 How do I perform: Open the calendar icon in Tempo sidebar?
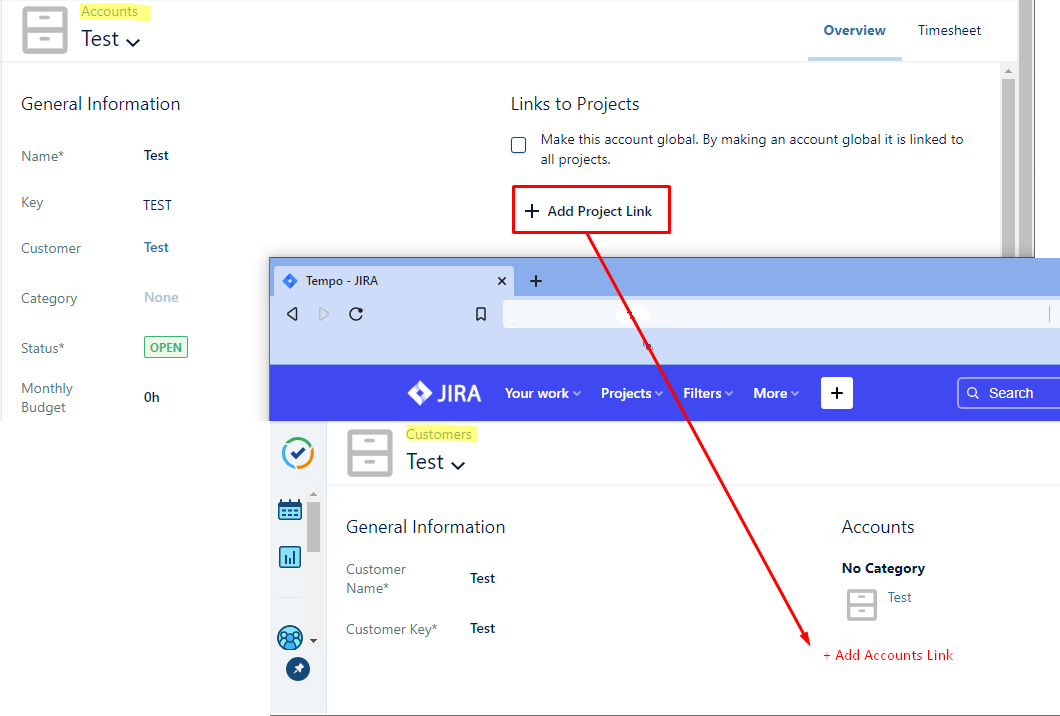(x=290, y=510)
